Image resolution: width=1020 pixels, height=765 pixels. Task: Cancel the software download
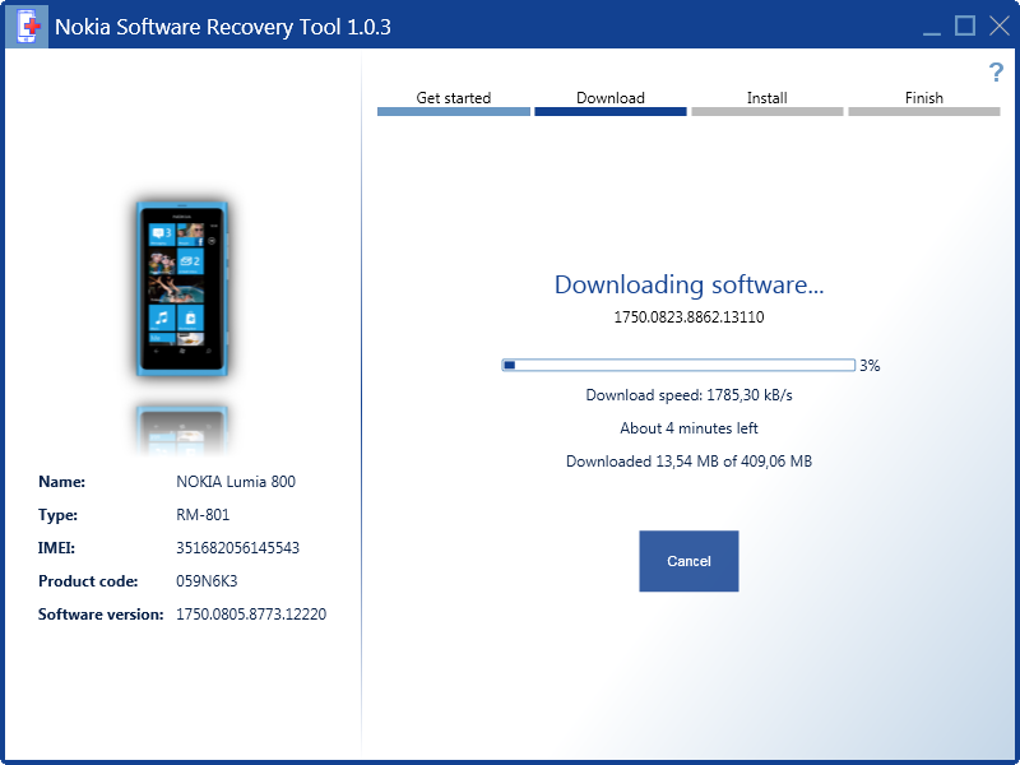688,561
